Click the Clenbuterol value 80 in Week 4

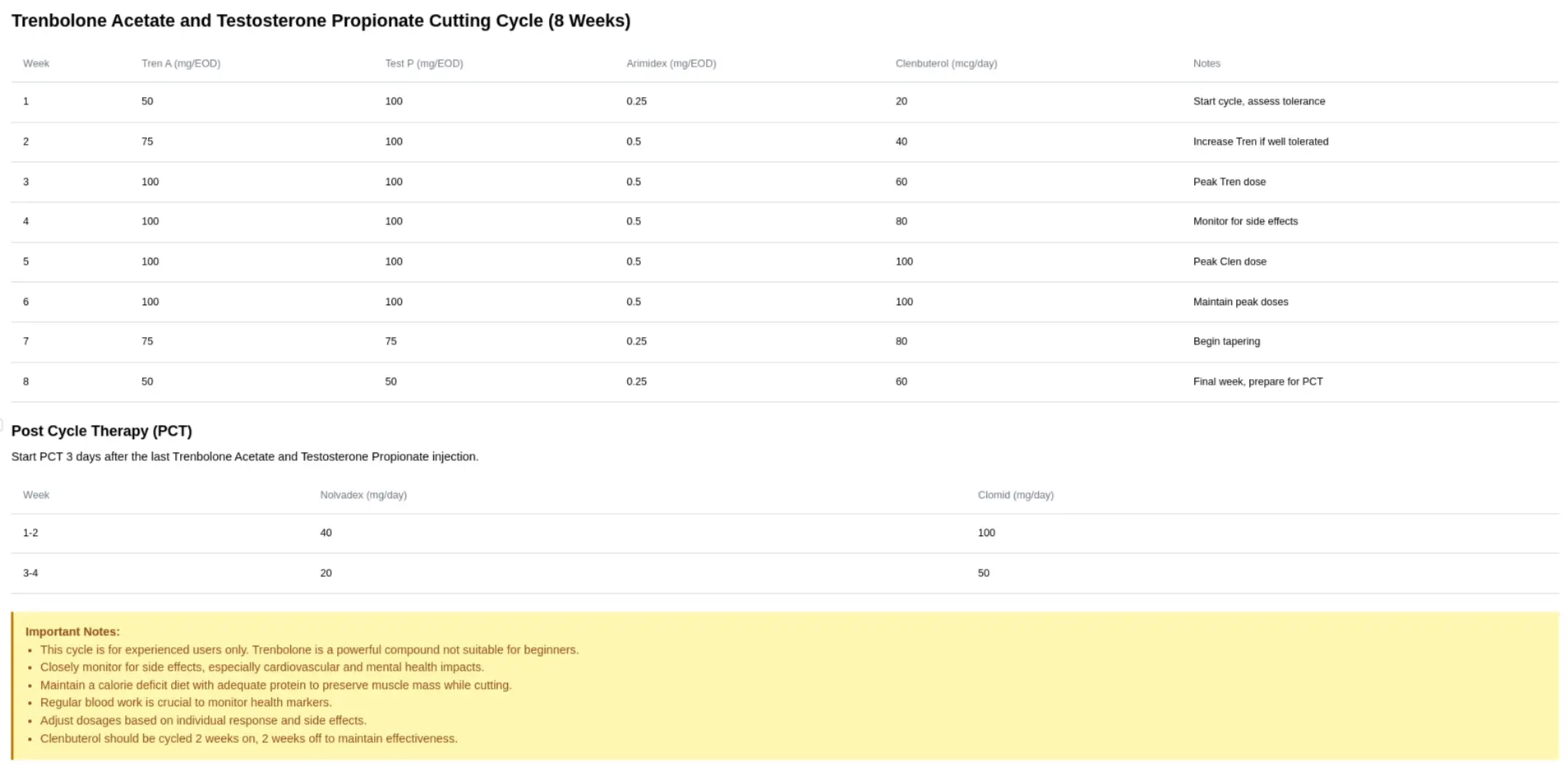tap(902, 221)
